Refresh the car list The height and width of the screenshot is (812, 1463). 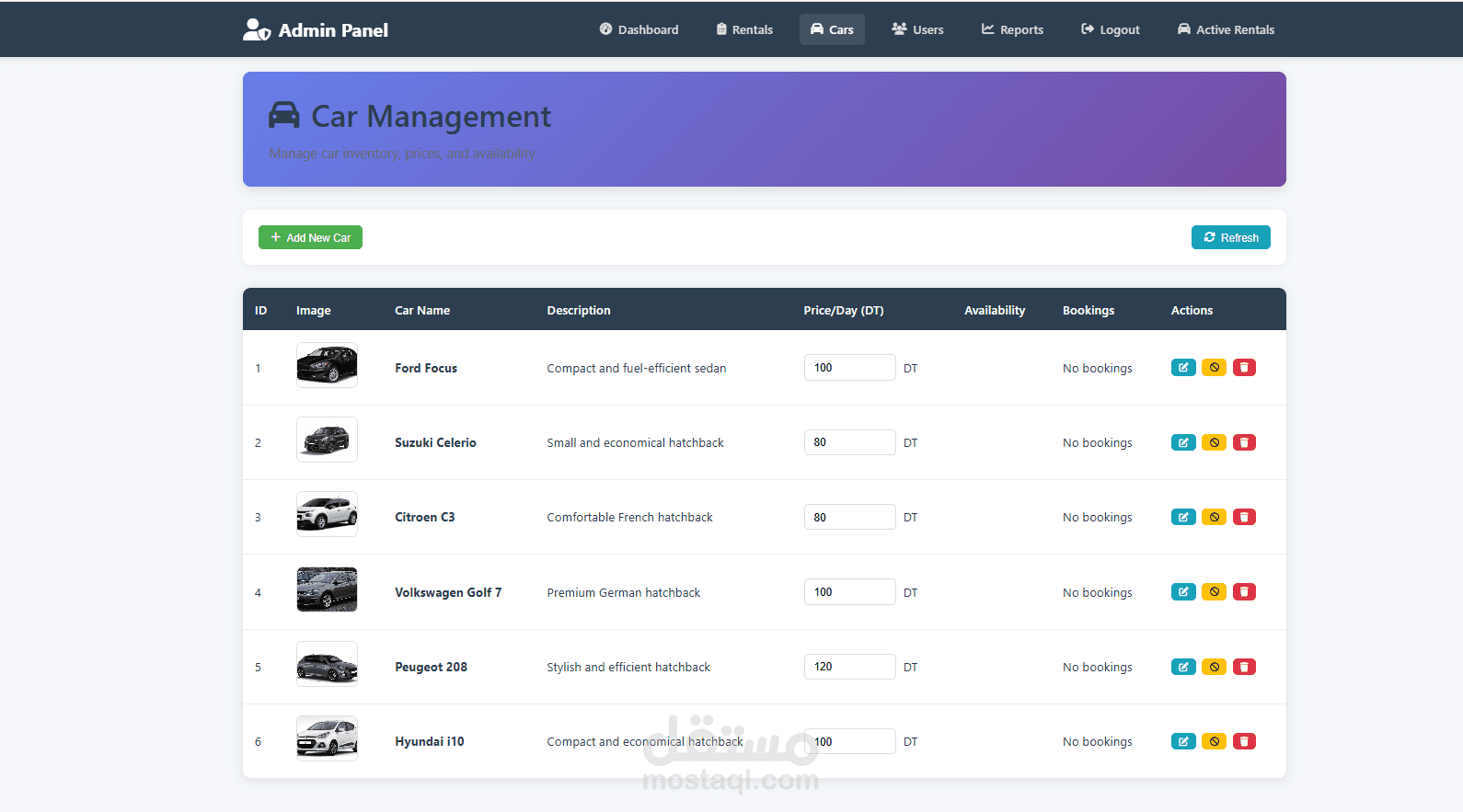(x=1231, y=237)
